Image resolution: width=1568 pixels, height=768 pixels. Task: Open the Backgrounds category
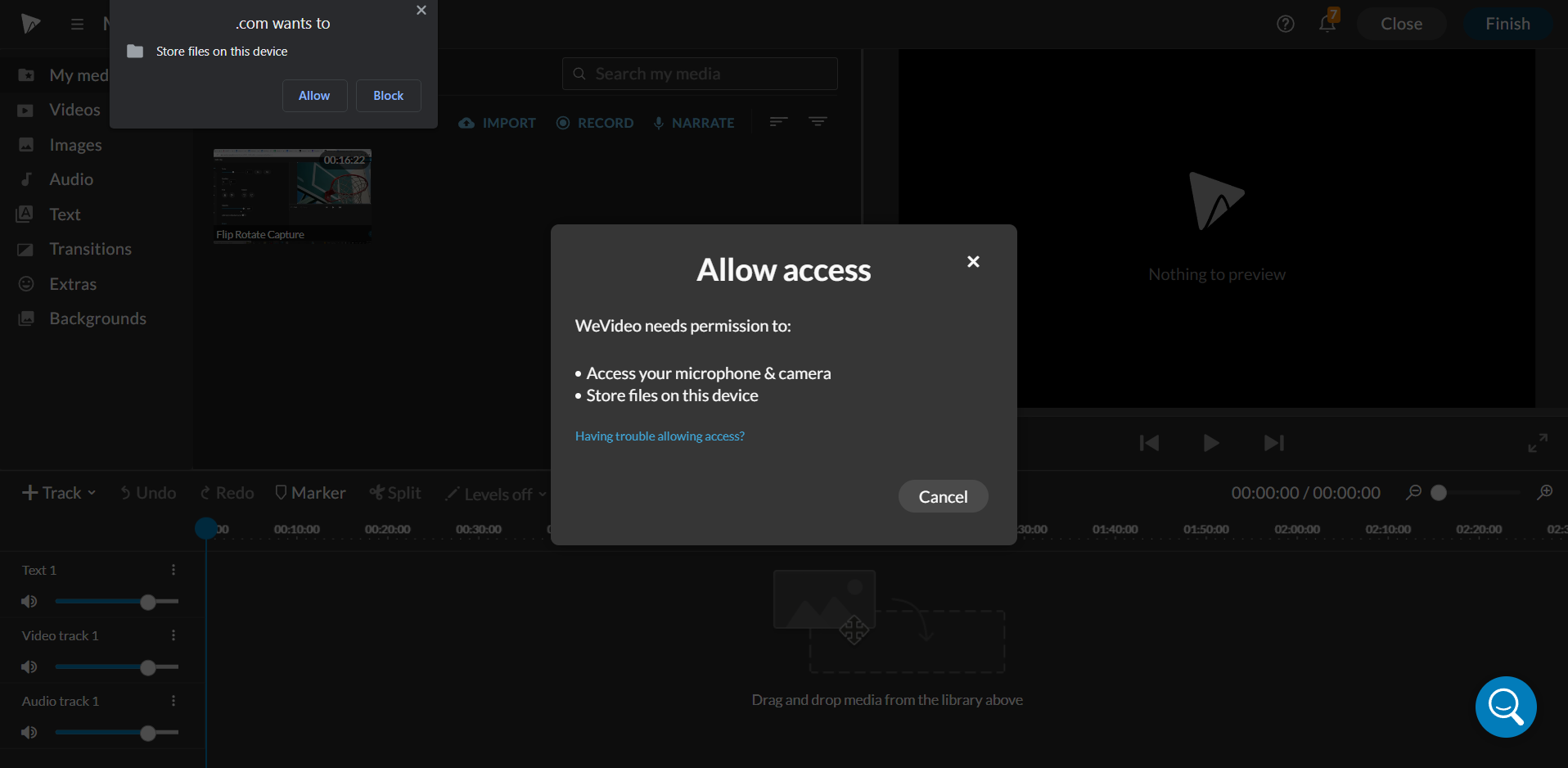click(x=83, y=318)
